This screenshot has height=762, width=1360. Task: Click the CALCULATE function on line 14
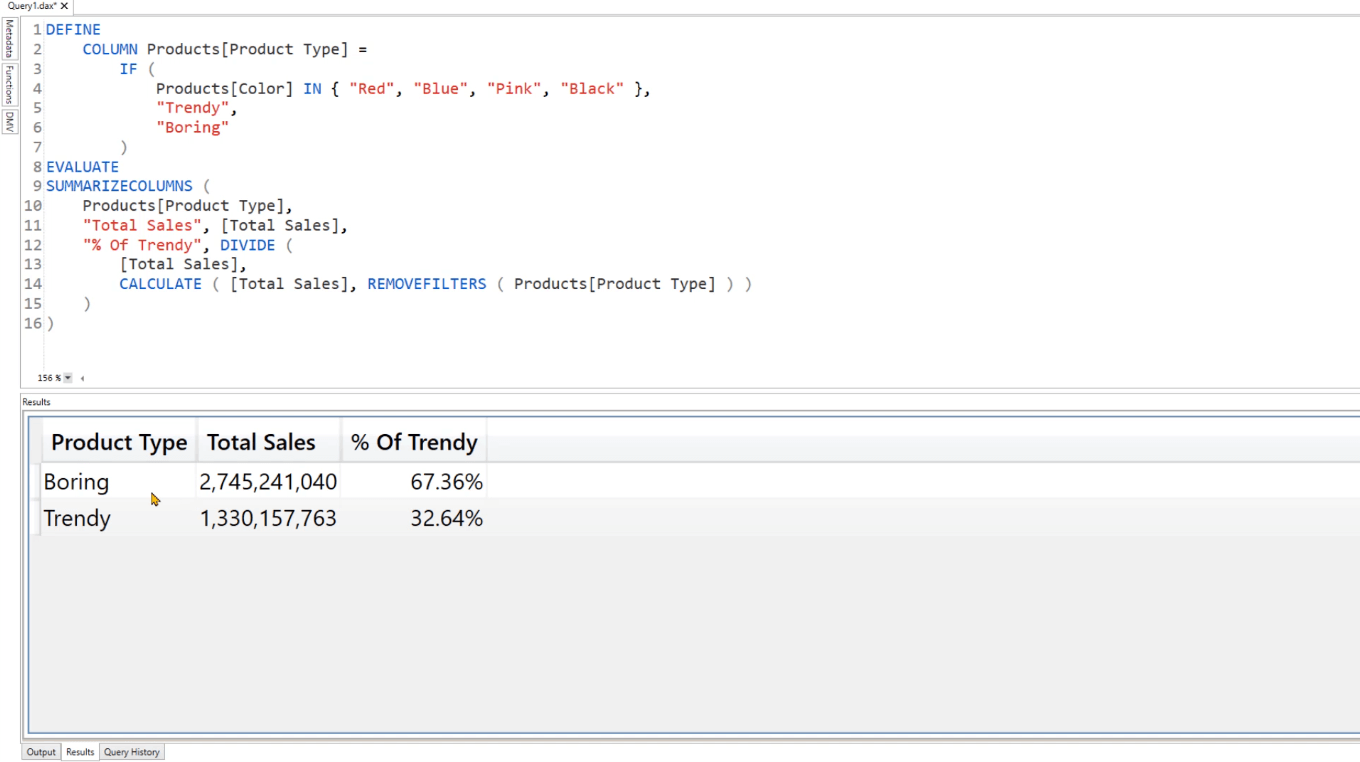coord(160,284)
